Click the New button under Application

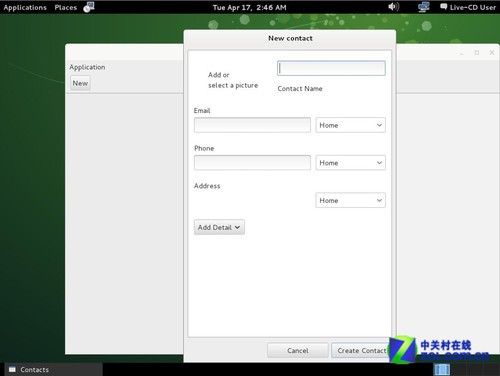(80, 83)
